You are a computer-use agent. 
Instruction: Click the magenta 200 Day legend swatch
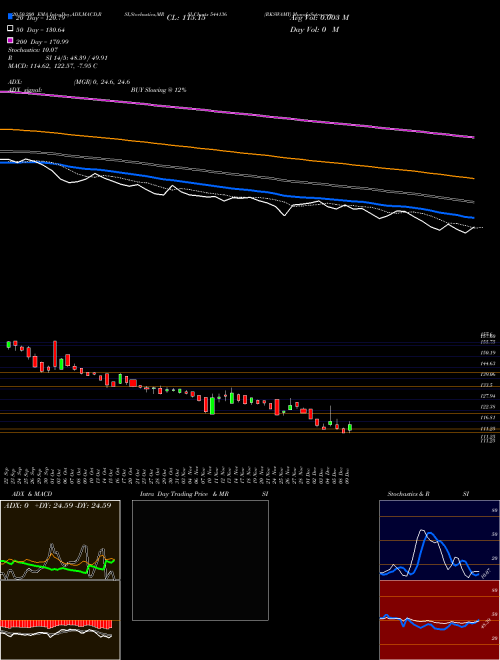pyautogui.click(x=10, y=40)
